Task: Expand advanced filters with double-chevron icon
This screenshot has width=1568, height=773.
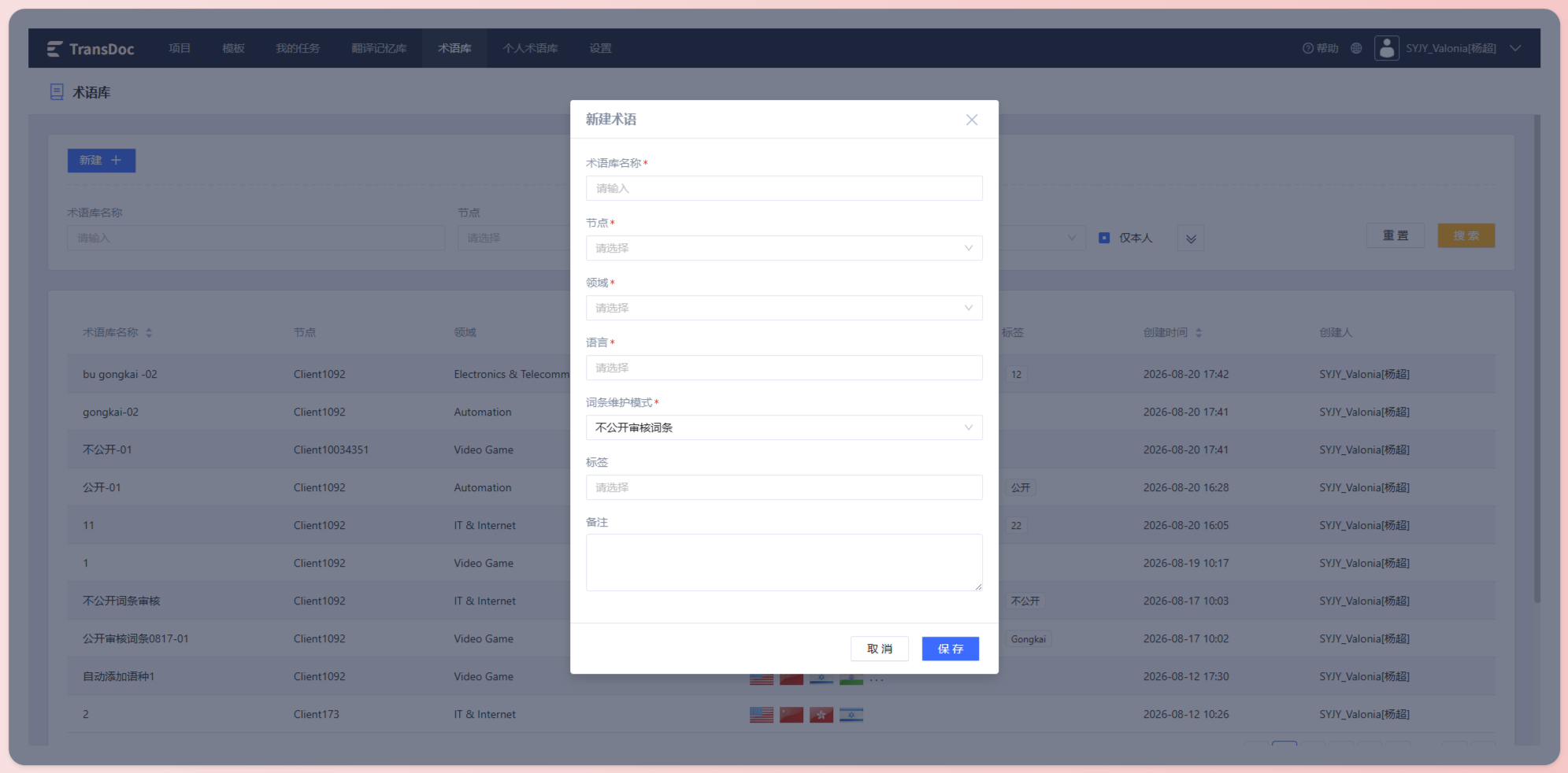Action: (1191, 239)
